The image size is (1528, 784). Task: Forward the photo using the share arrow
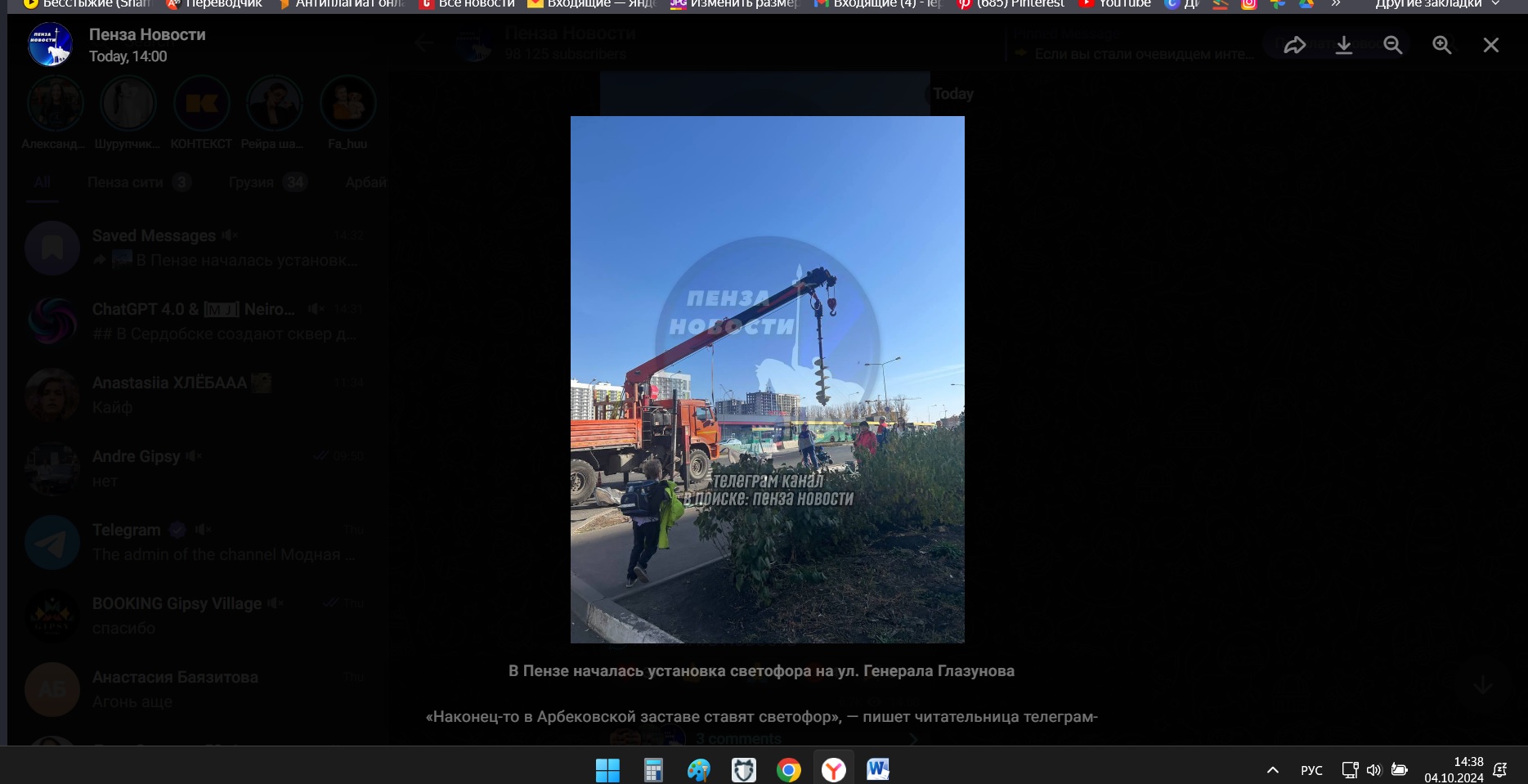1294,45
